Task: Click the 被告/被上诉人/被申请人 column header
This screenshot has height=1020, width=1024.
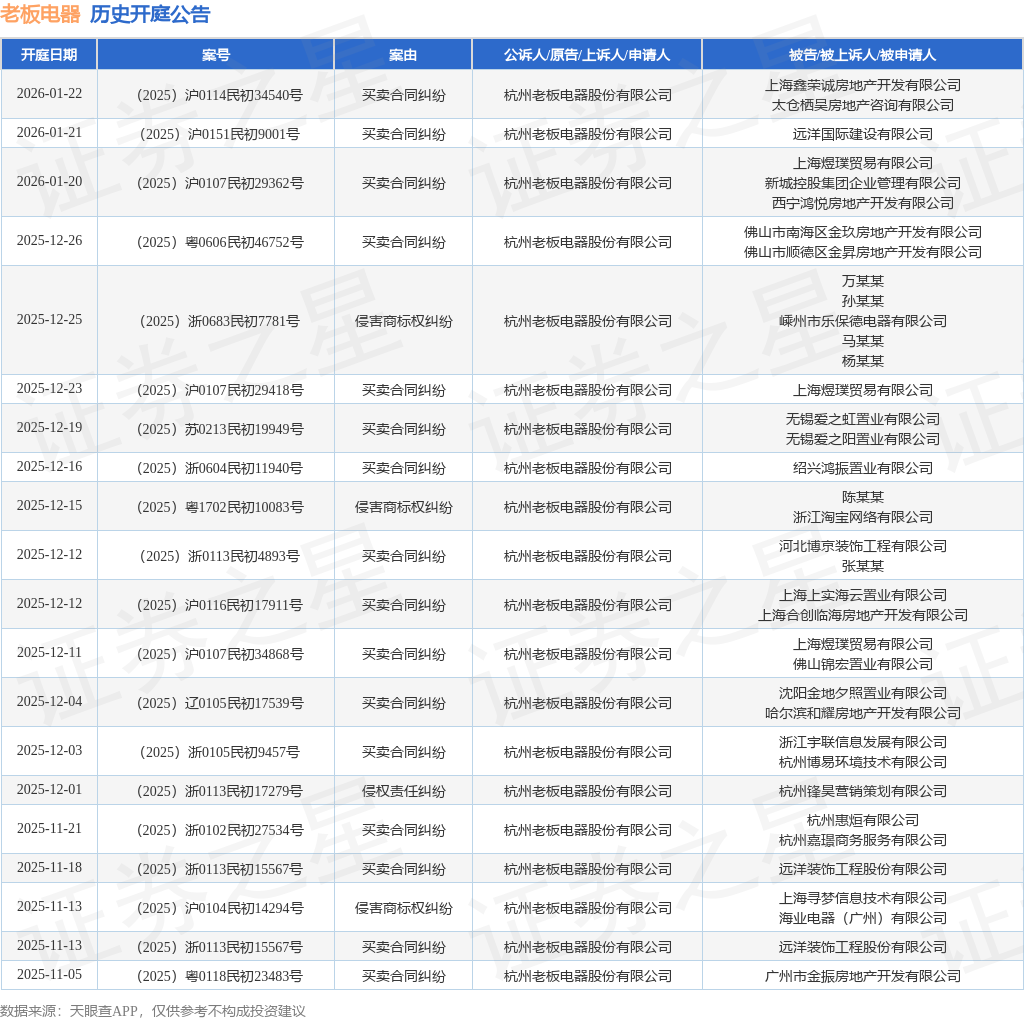Action: [x=863, y=55]
